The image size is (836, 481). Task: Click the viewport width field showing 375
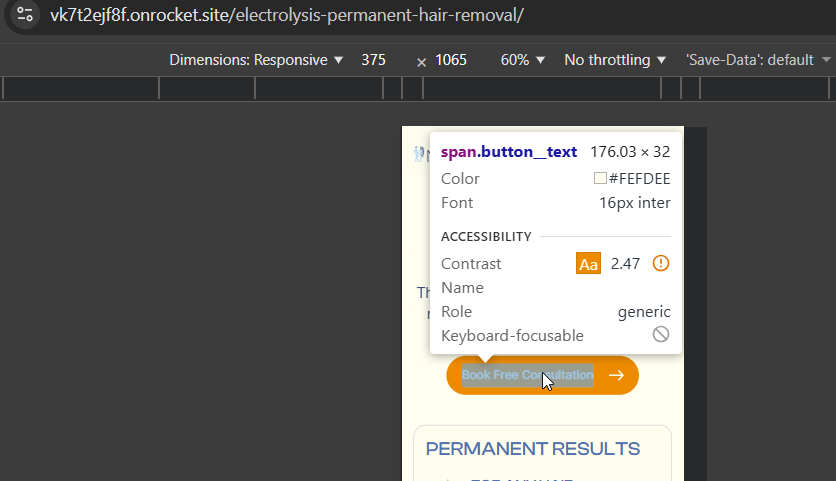point(373,60)
